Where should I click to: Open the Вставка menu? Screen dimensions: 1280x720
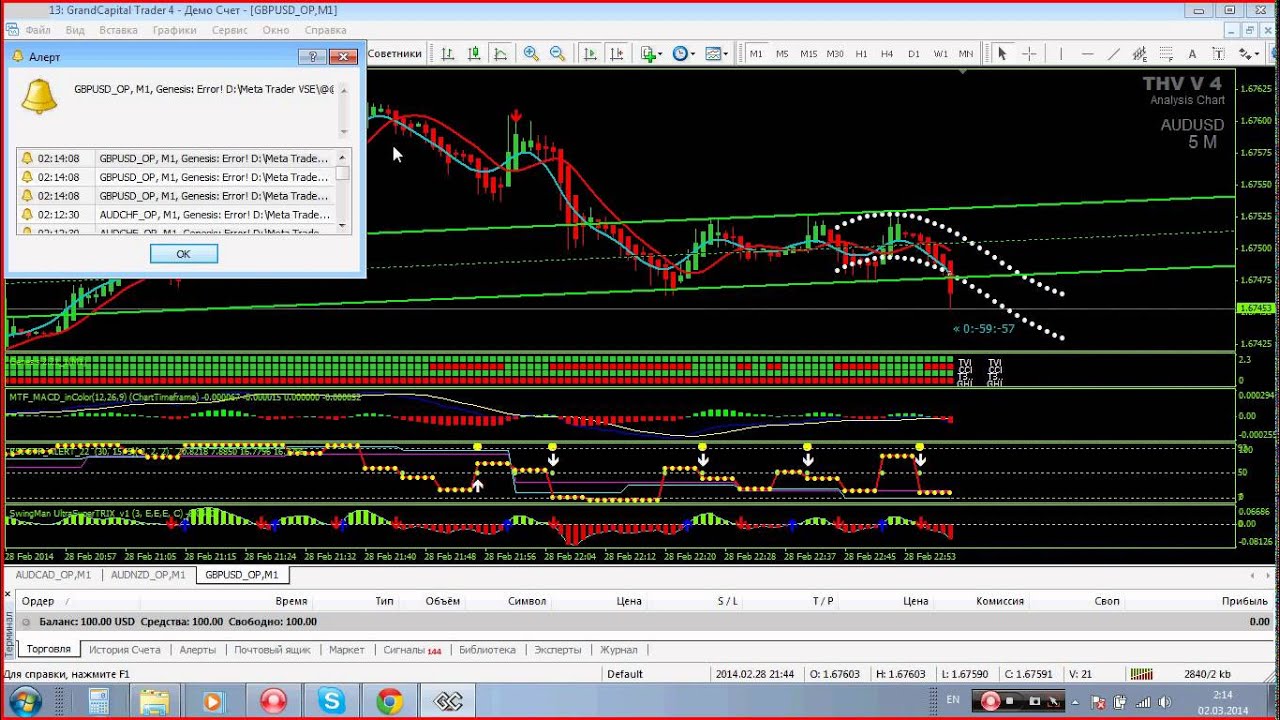[x=119, y=30]
